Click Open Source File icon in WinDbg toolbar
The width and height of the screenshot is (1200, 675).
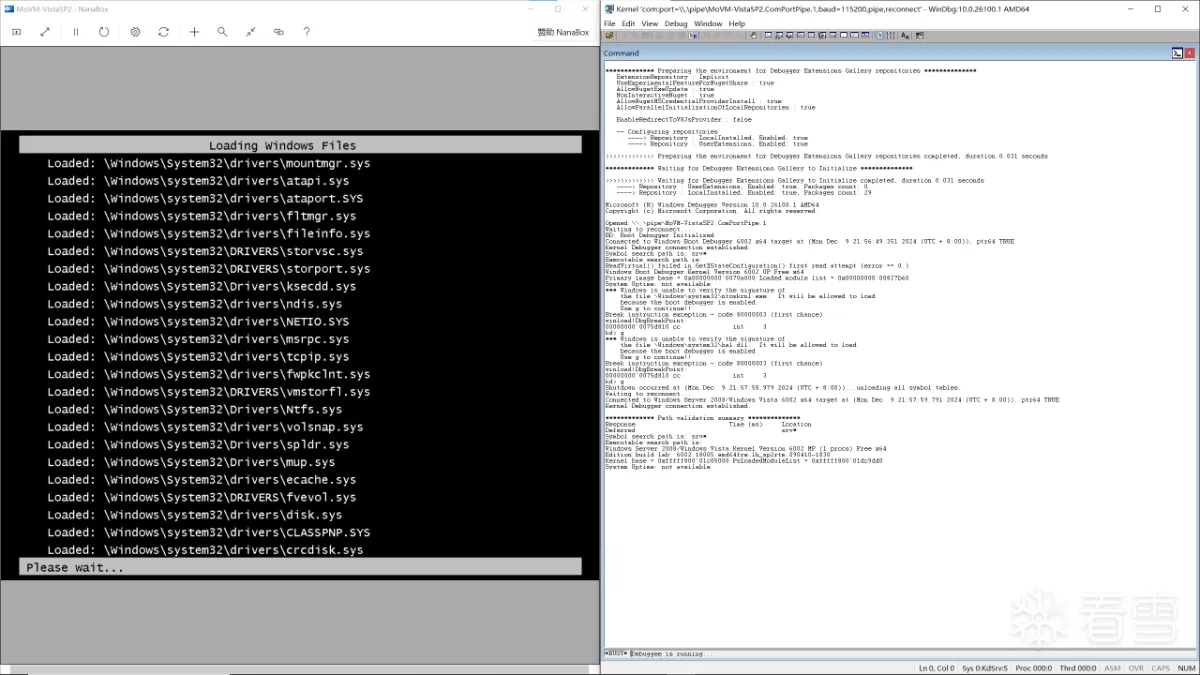point(609,35)
